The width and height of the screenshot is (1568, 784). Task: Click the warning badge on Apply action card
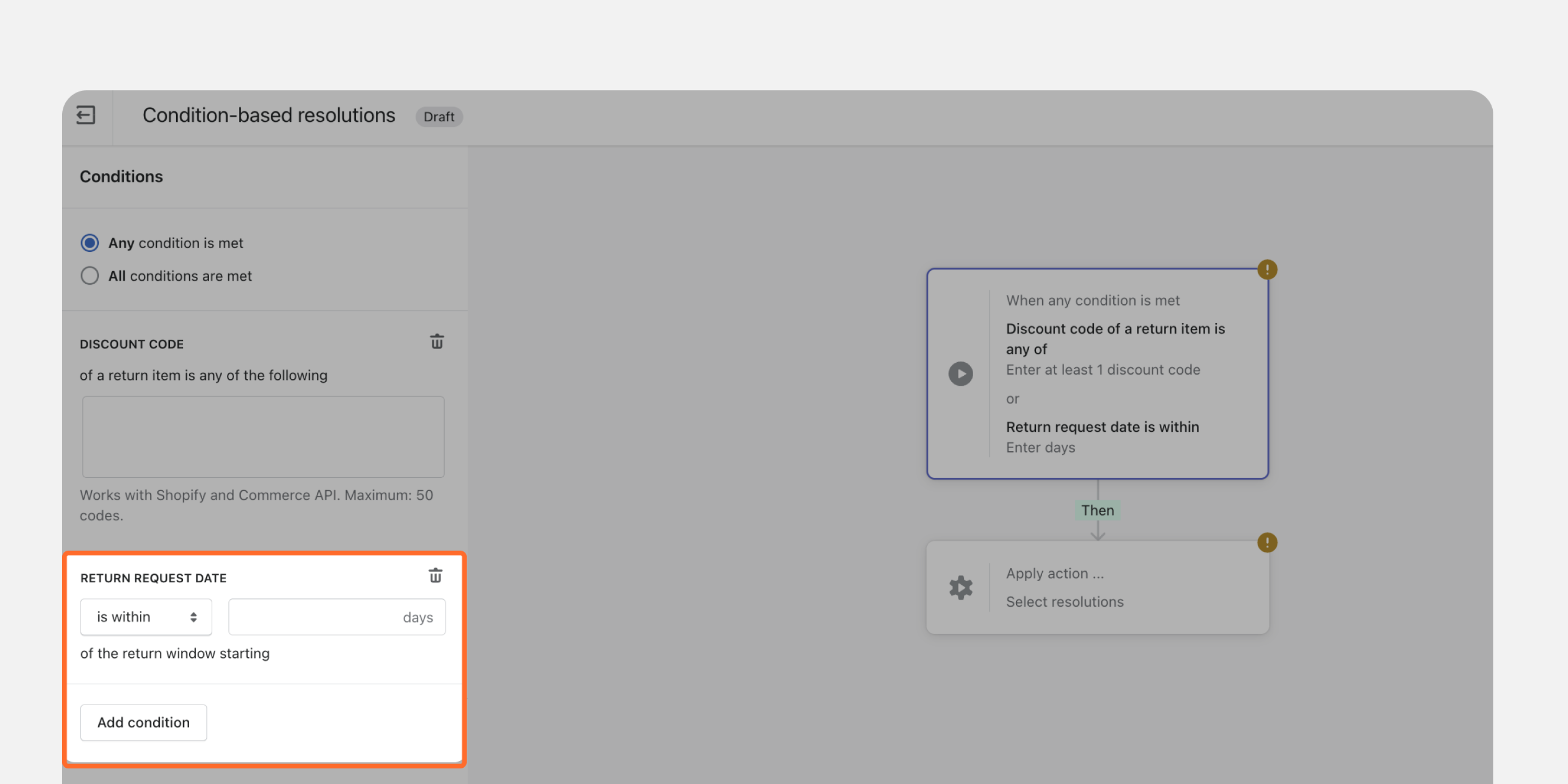tap(1267, 541)
